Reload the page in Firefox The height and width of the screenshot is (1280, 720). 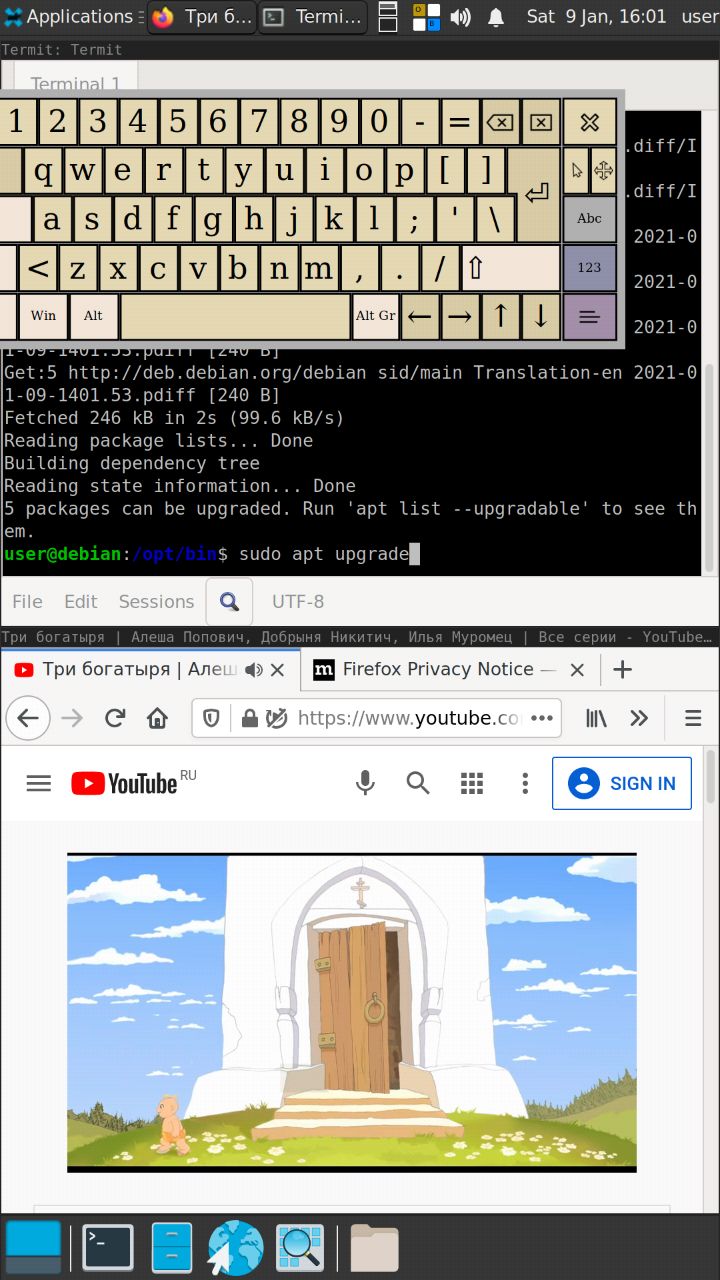pyautogui.click(x=115, y=718)
